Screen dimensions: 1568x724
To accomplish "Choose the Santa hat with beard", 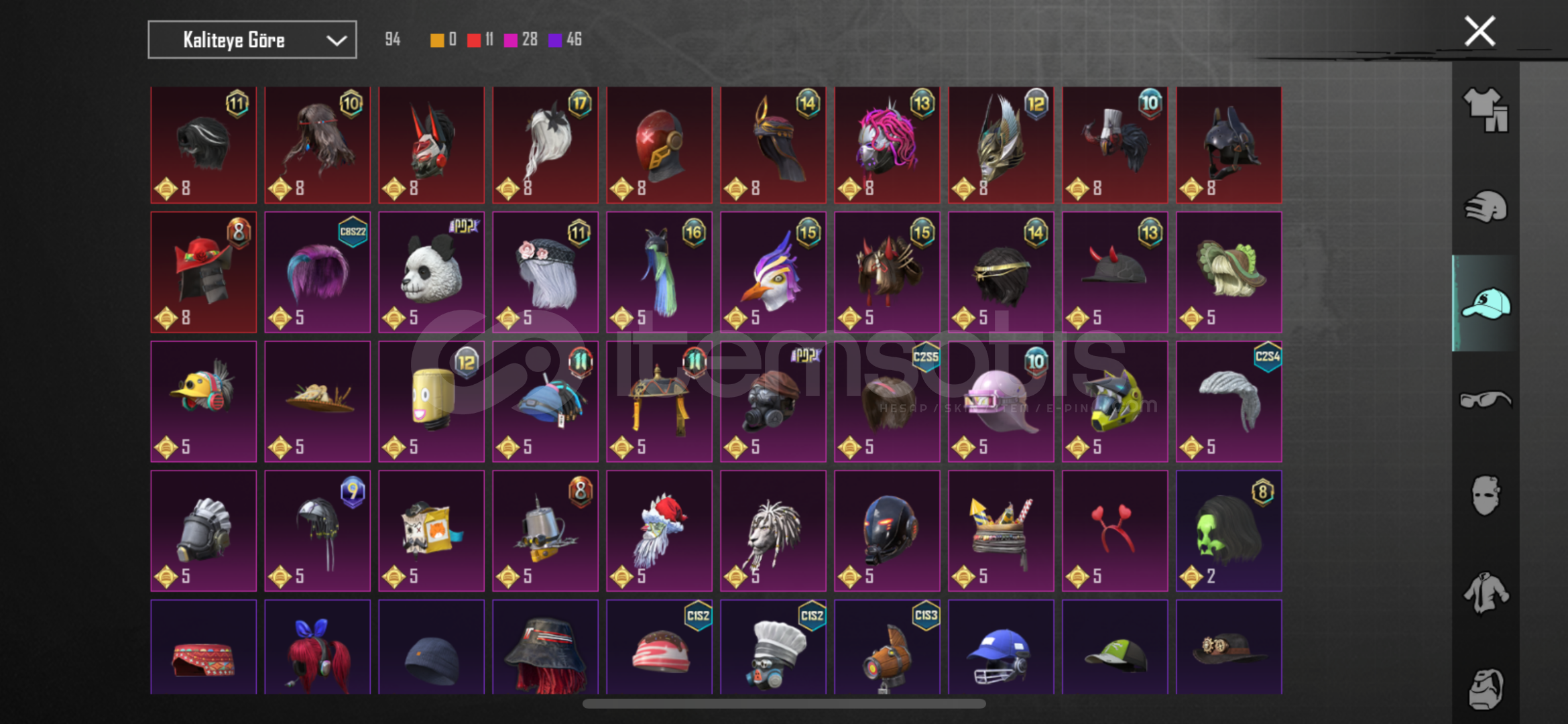I will tap(659, 531).
